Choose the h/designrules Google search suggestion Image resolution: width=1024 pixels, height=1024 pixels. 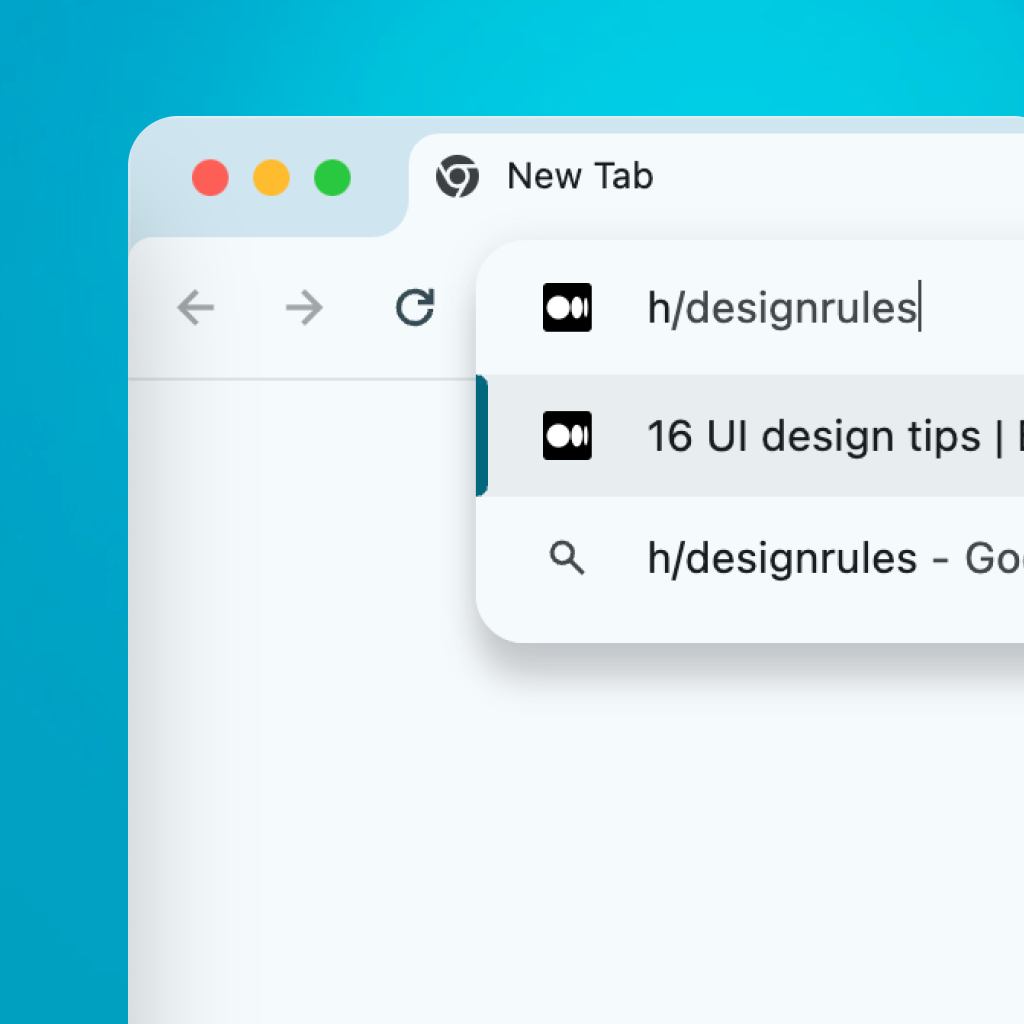(x=800, y=558)
